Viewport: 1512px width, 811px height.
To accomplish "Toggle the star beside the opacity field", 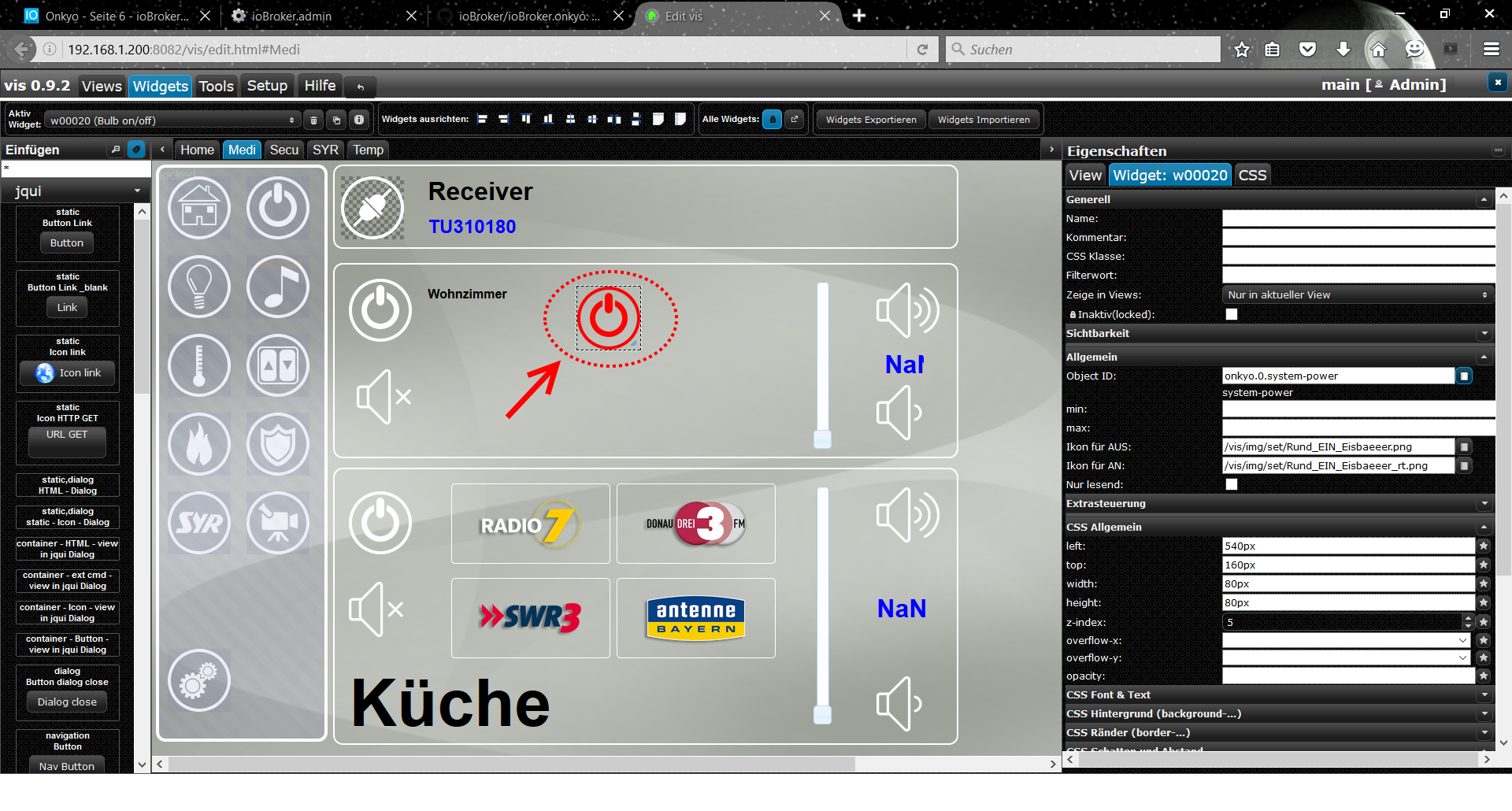I will [x=1484, y=676].
